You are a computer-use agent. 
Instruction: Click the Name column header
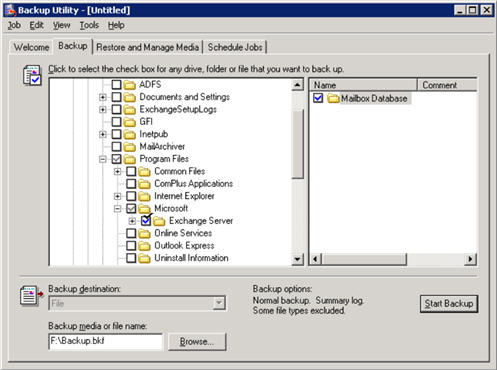[363, 85]
